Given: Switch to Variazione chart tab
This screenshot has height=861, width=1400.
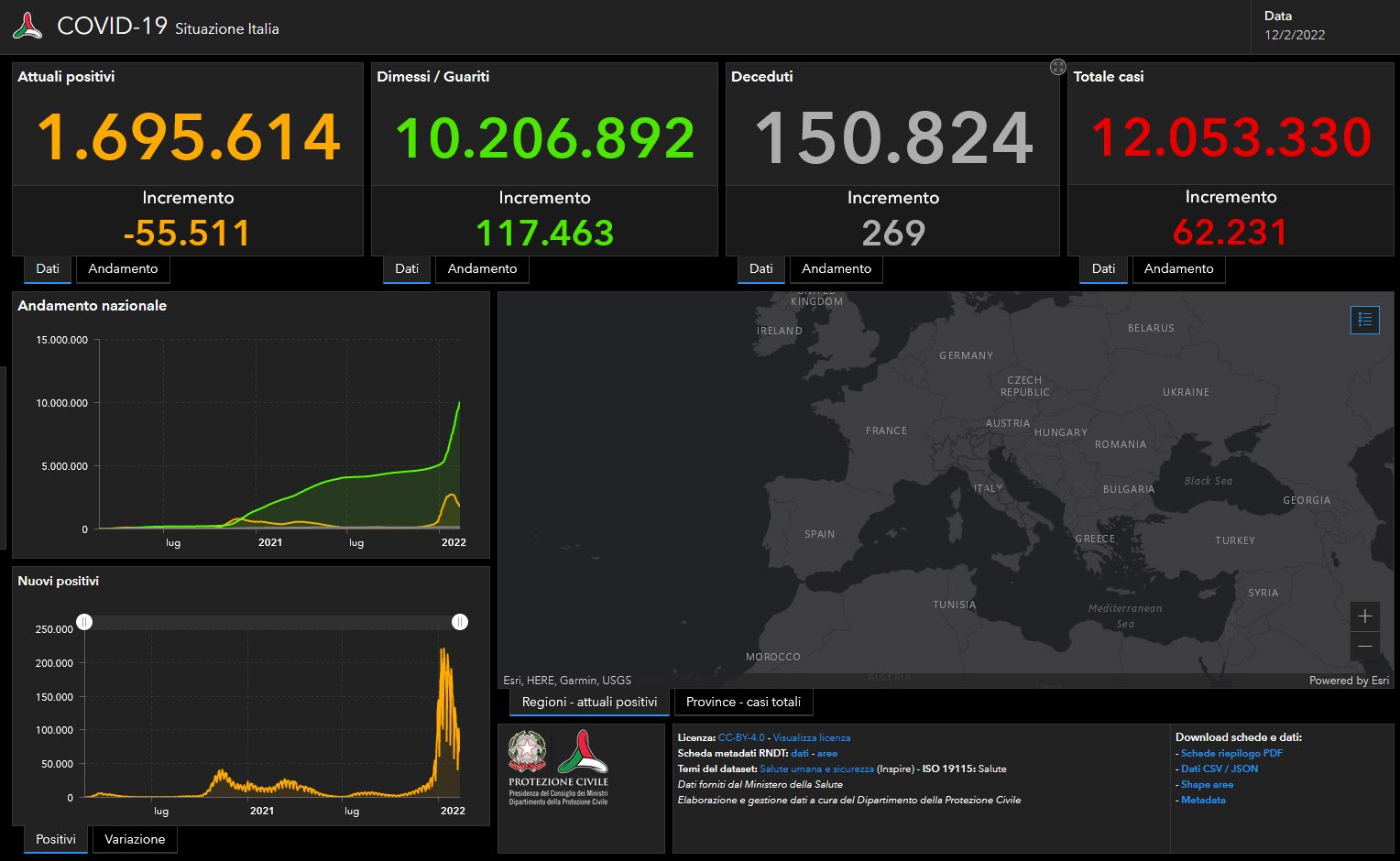Looking at the screenshot, I should coord(135,839).
